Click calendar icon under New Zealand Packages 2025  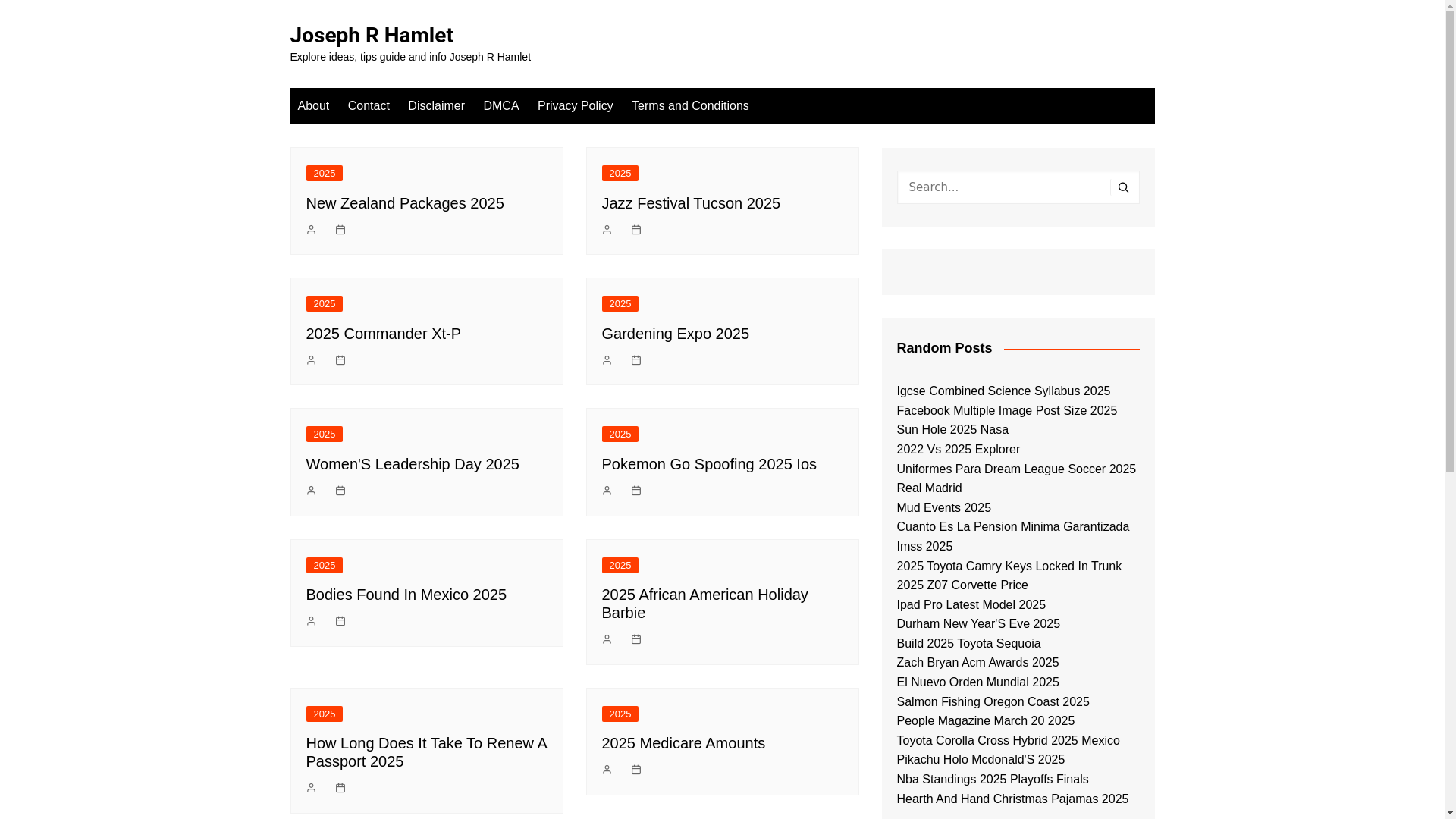point(340,230)
